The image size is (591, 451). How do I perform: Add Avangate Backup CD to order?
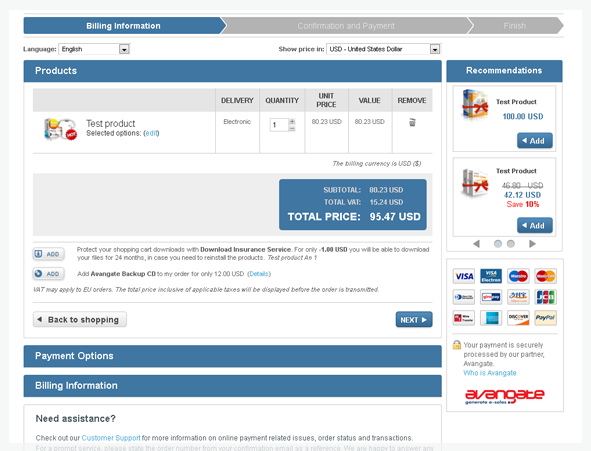[x=48, y=274]
